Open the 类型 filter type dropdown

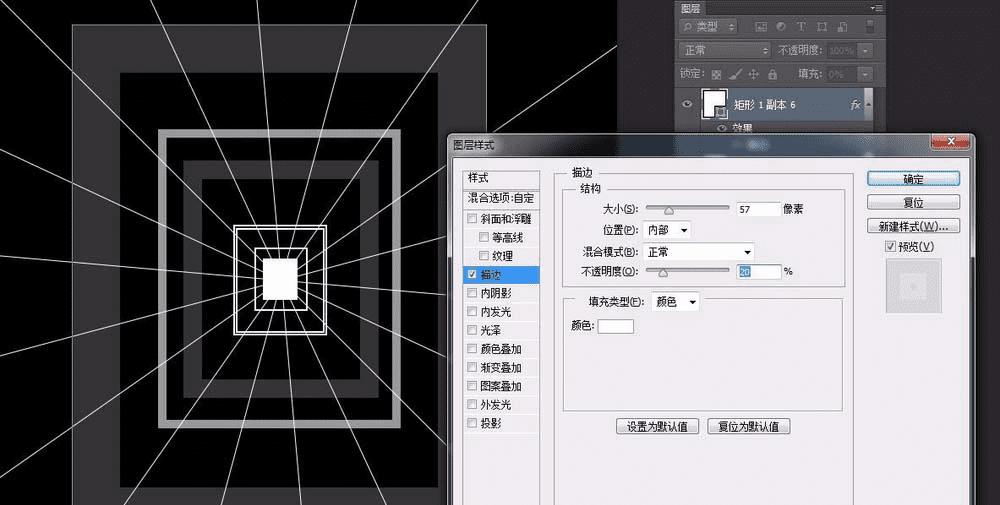(709, 27)
